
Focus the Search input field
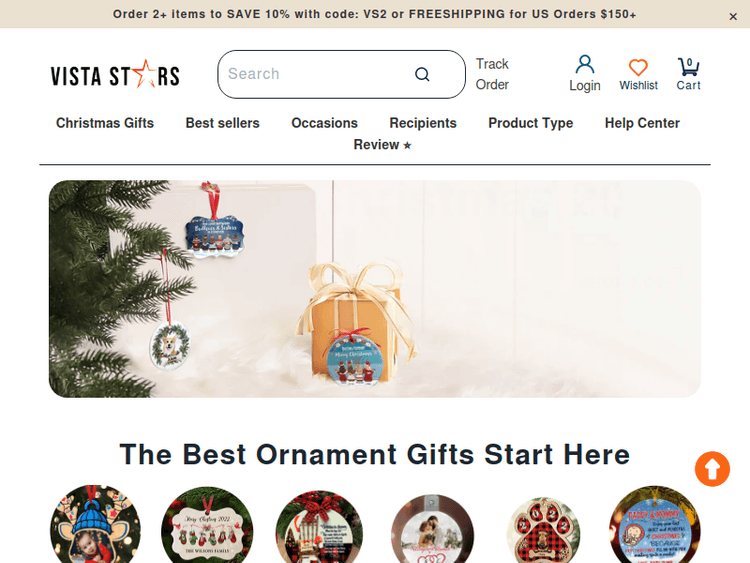316,74
